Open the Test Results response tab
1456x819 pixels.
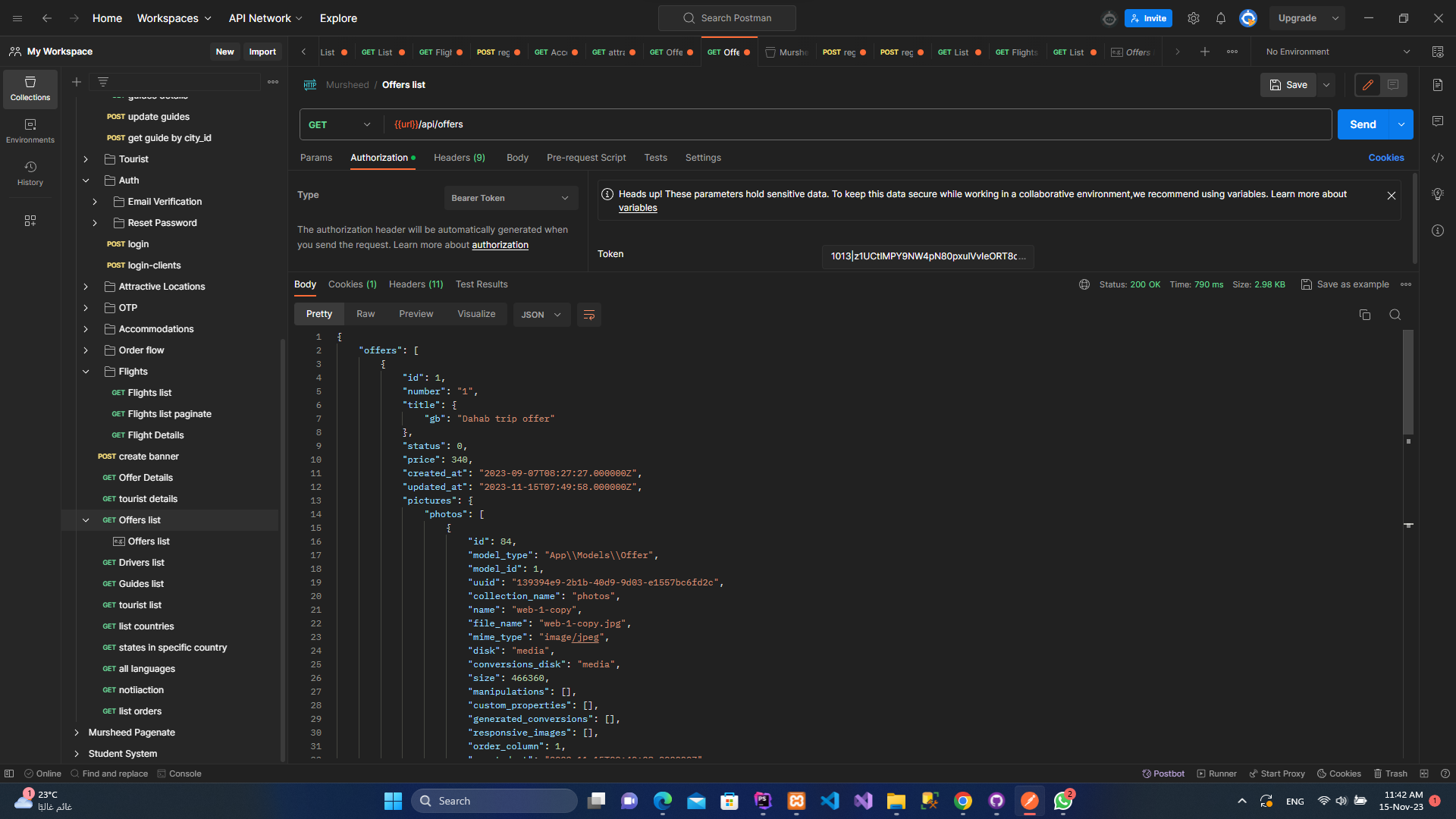coord(482,284)
